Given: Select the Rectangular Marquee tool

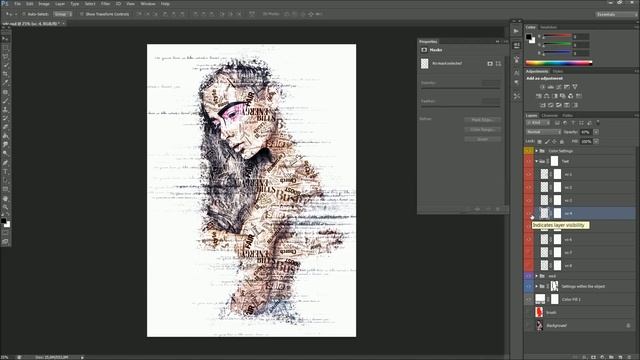Looking at the screenshot, I should tap(5, 48).
